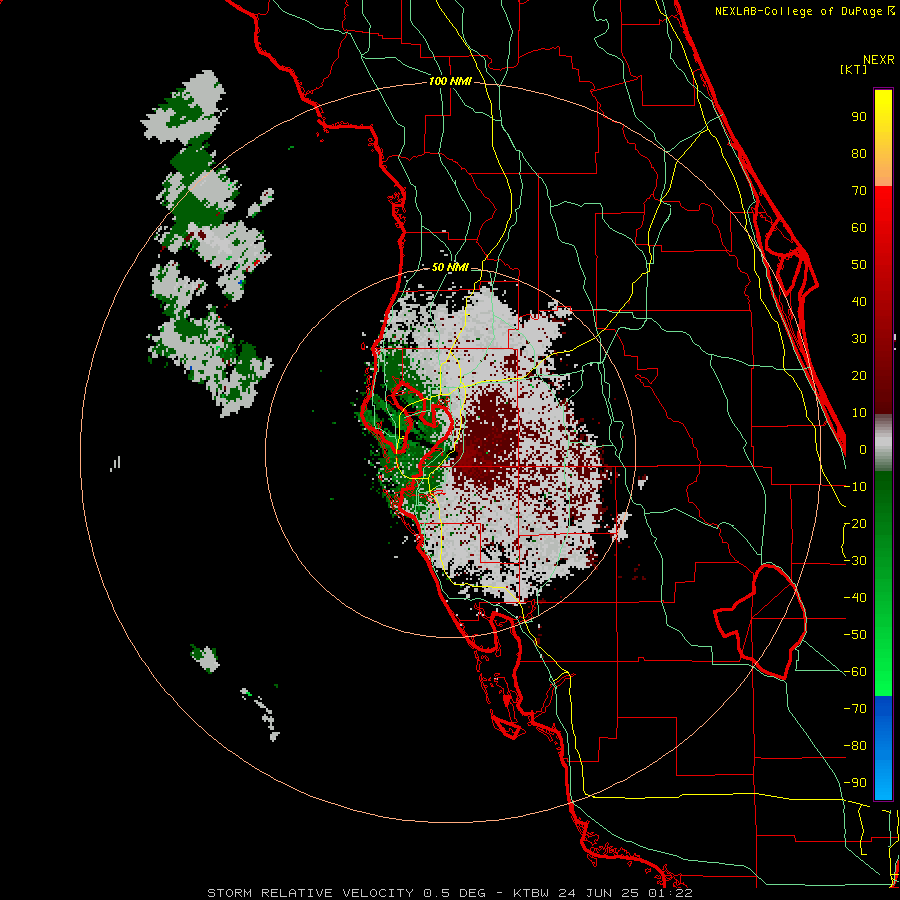Click the 20 value on velocity scale
Viewport: 900px width, 900px height.
coord(859,375)
